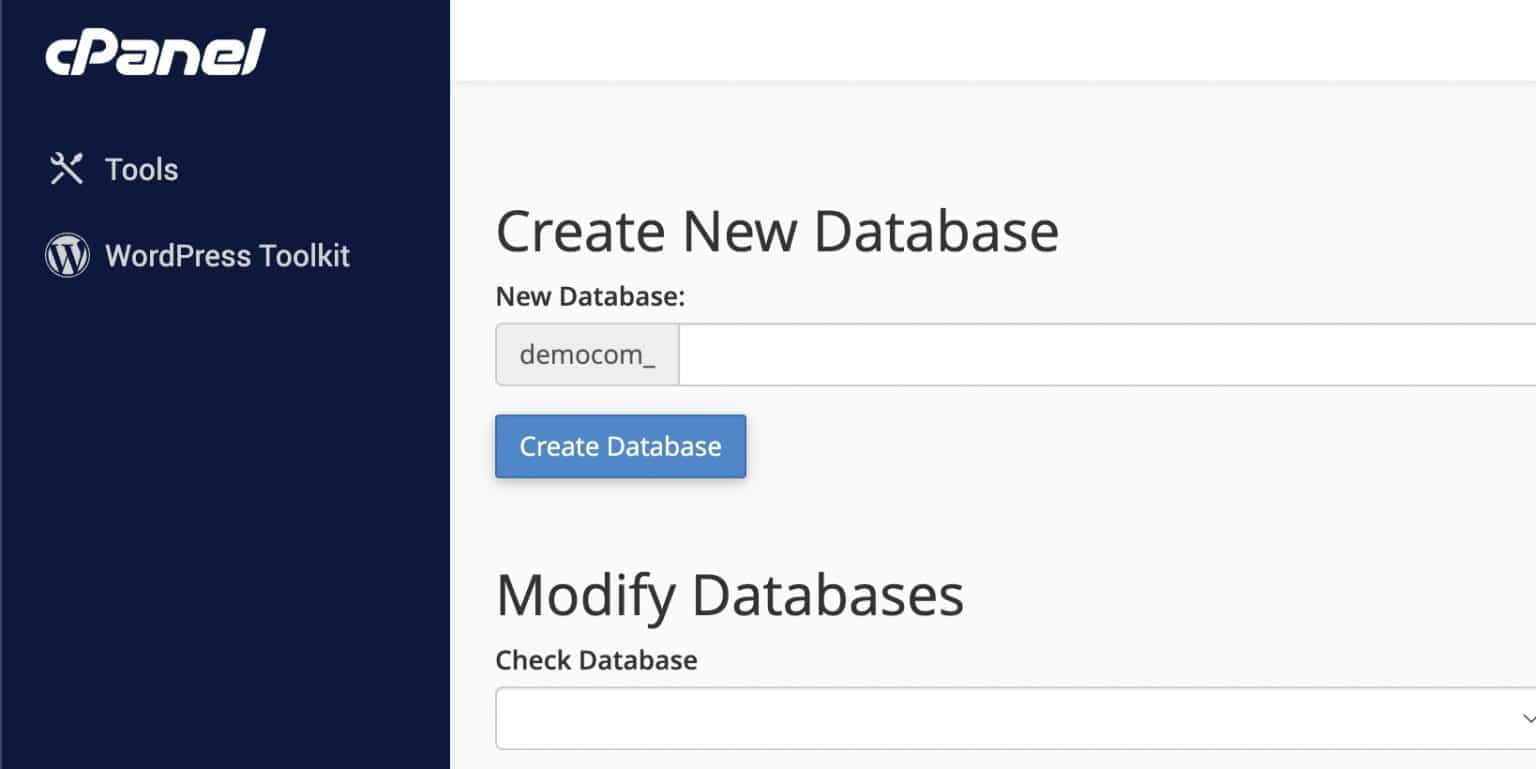Open the Tools page from the sidebar
The height and width of the screenshot is (769, 1536).
[x=140, y=168]
